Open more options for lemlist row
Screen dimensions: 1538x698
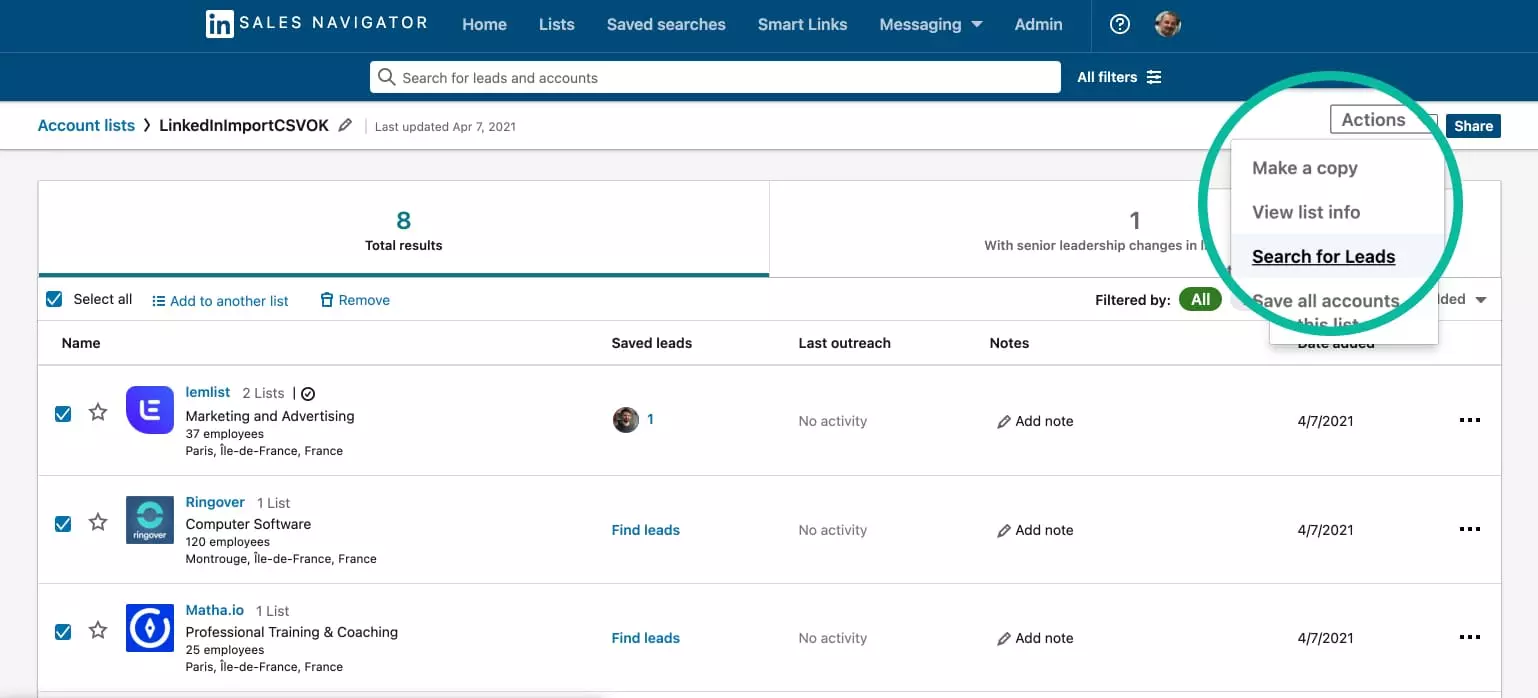[x=1469, y=420]
